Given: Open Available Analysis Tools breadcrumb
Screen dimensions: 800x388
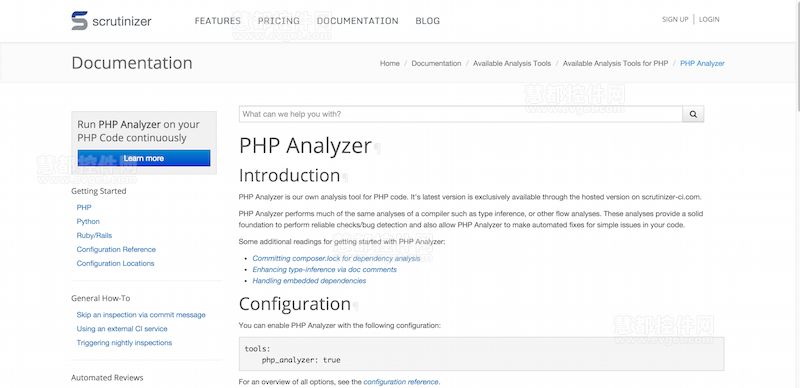Looking at the screenshot, I should (x=512, y=63).
